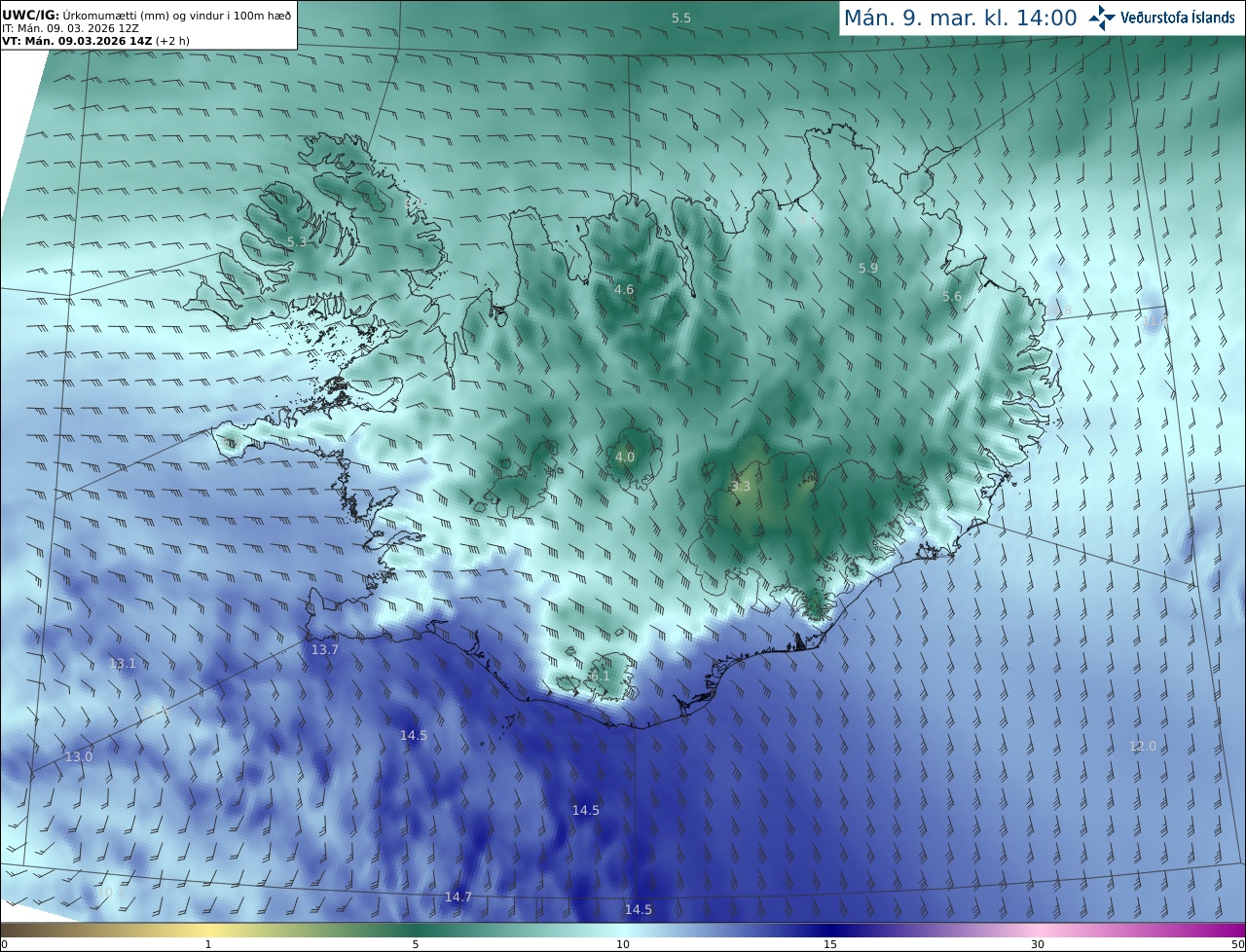The image size is (1246, 952).
Task: Click the 'Mán. 9. mar. kl. 14:00' date header
Action: 960,18
